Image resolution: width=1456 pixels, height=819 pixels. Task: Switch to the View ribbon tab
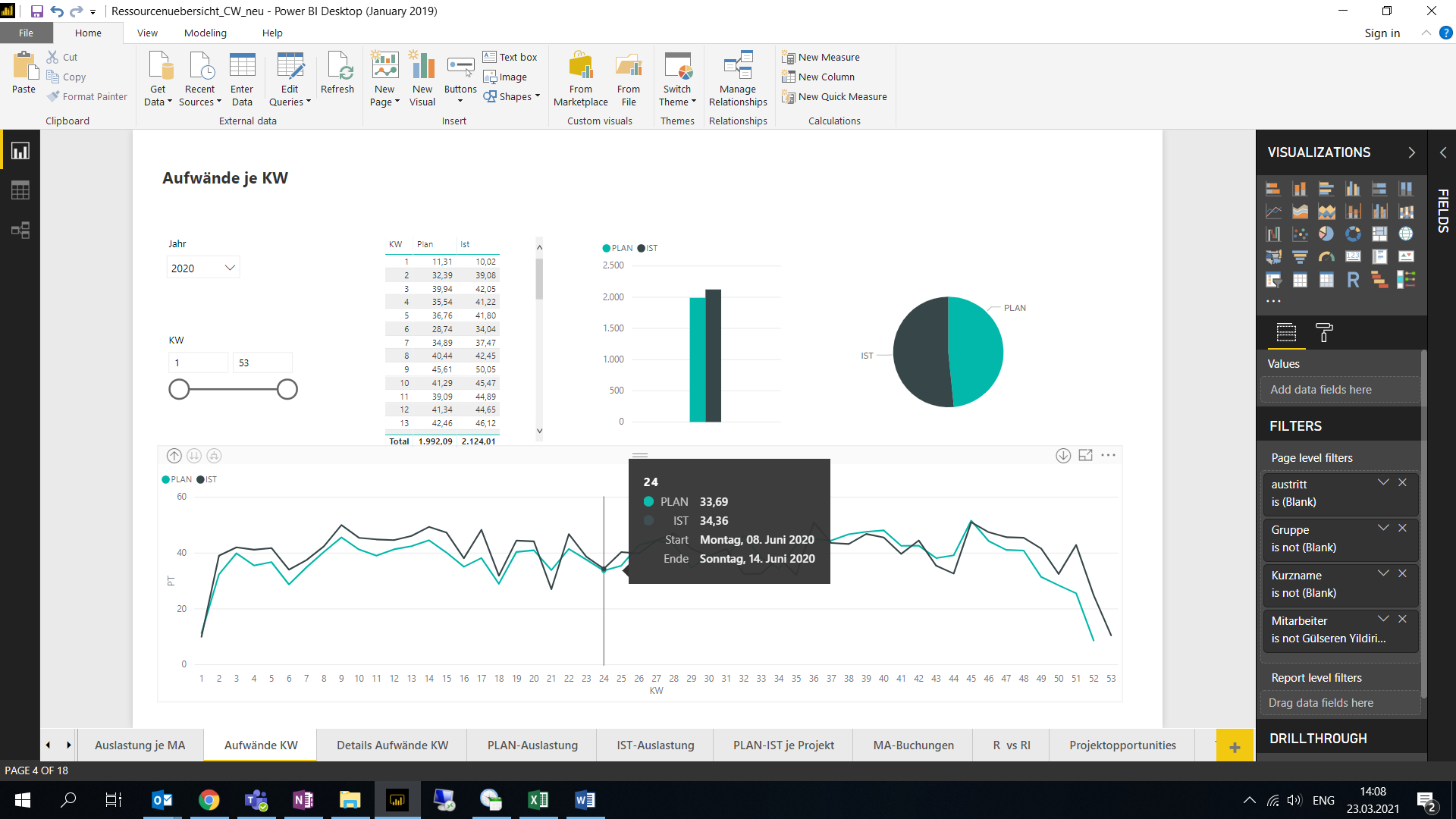147,33
